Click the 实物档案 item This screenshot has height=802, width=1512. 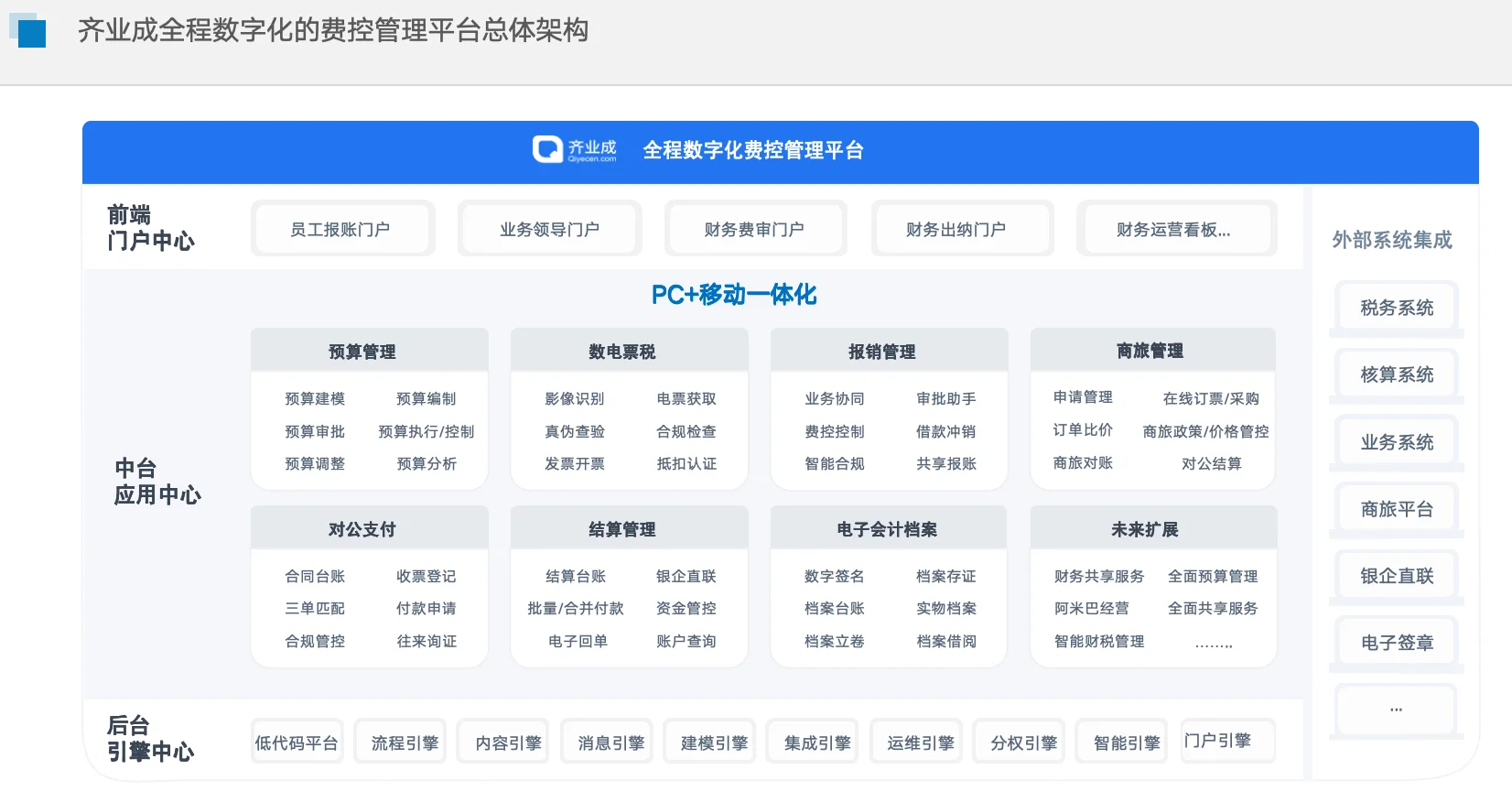[x=946, y=608]
